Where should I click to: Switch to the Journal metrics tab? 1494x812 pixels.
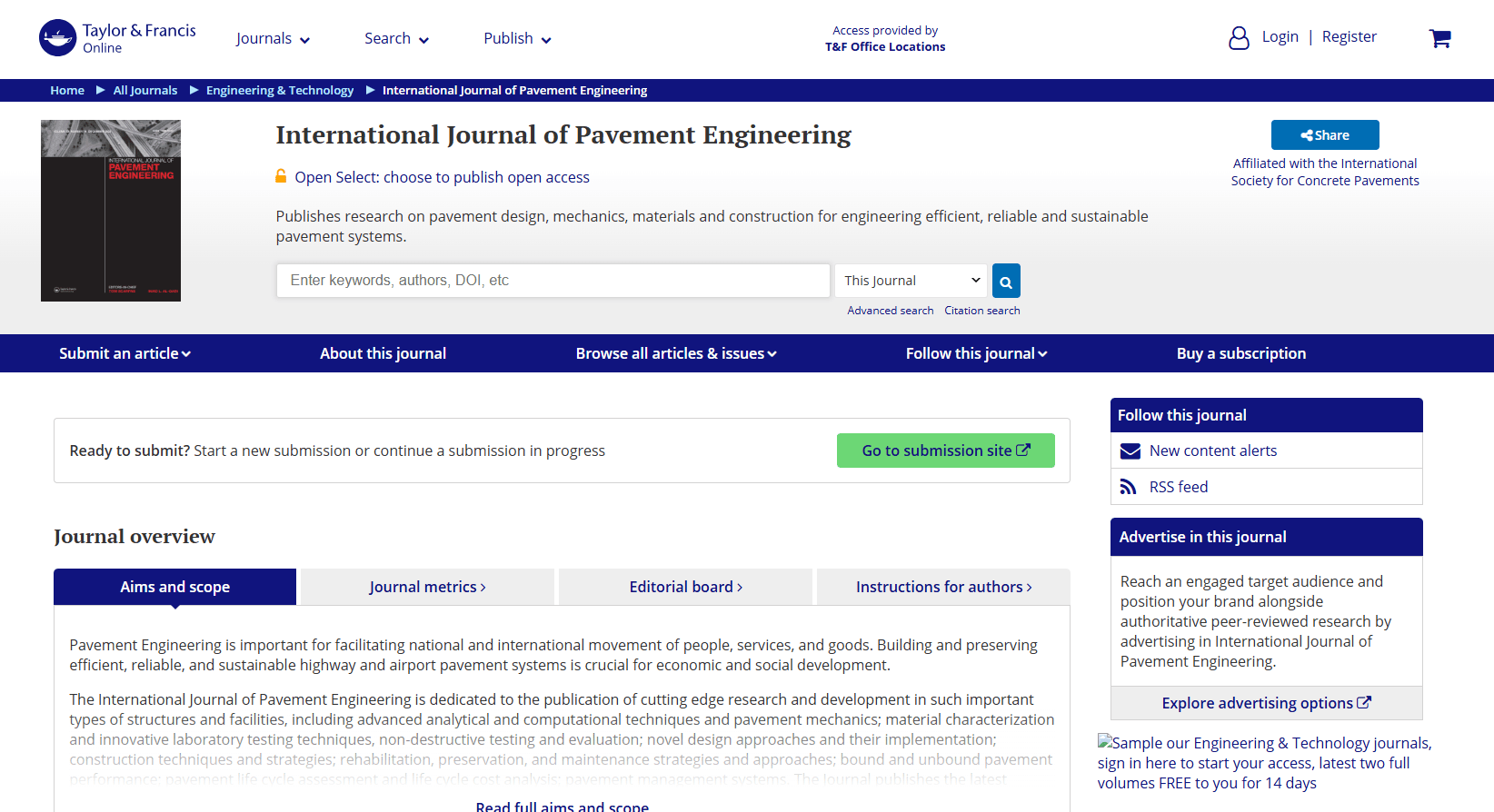coord(427,587)
